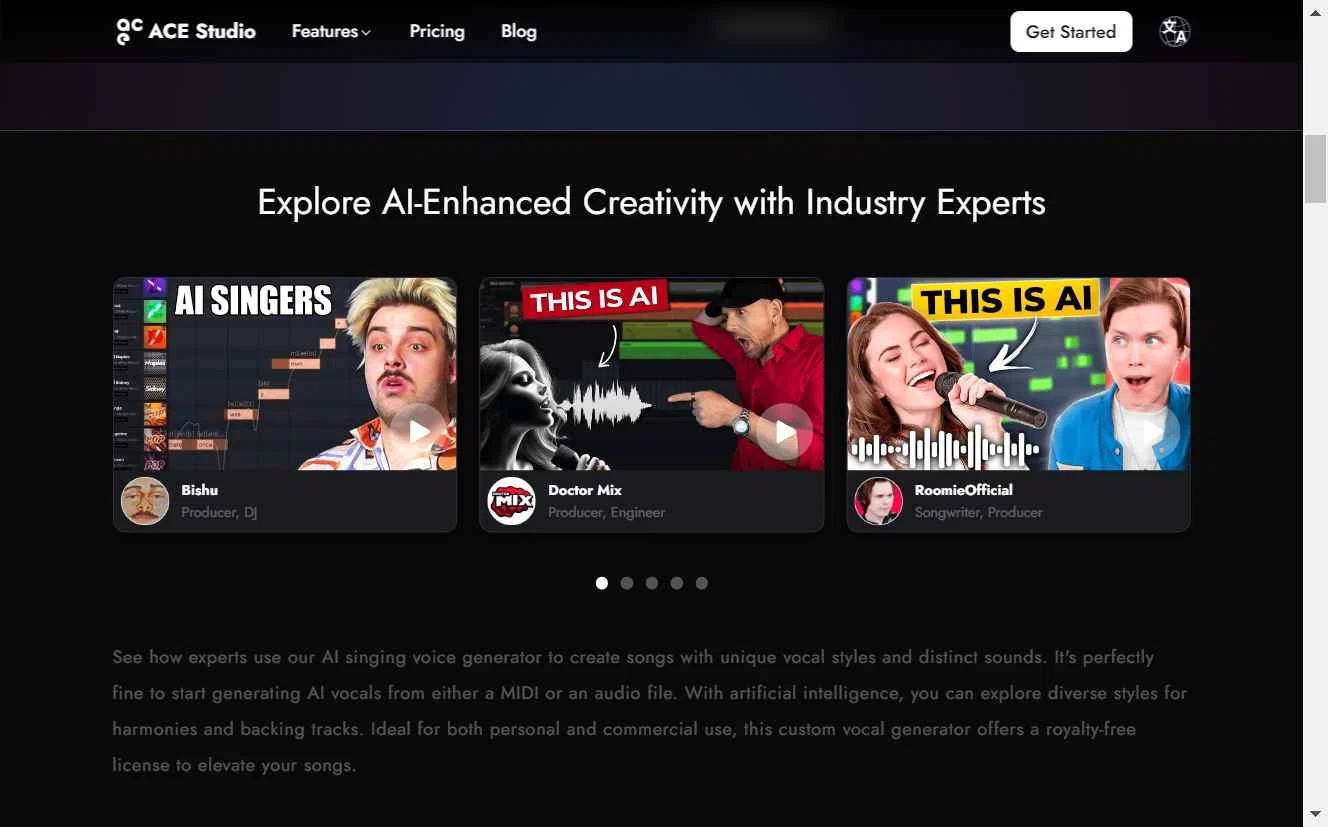Click the Doctor Mix name text
The height and width of the screenshot is (827, 1328).
point(585,490)
